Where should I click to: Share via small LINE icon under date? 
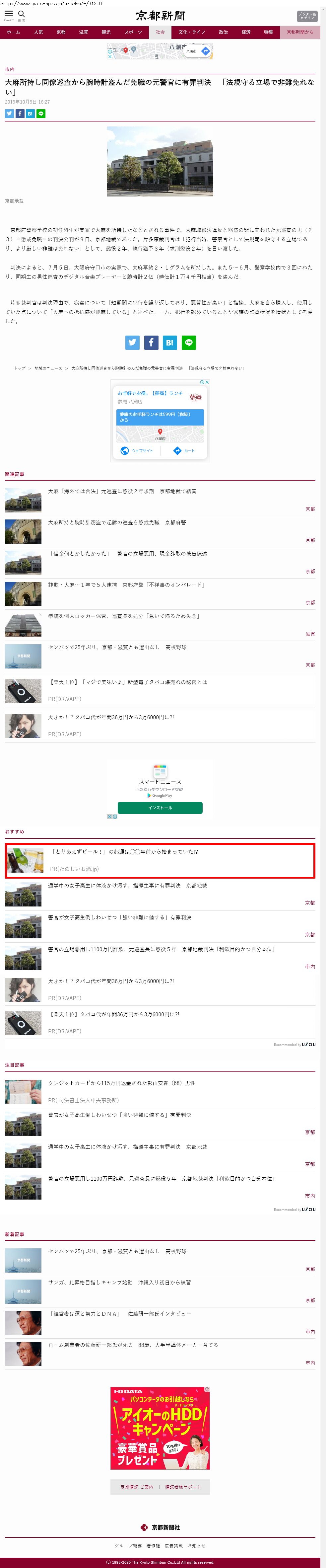tap(41, 114)
